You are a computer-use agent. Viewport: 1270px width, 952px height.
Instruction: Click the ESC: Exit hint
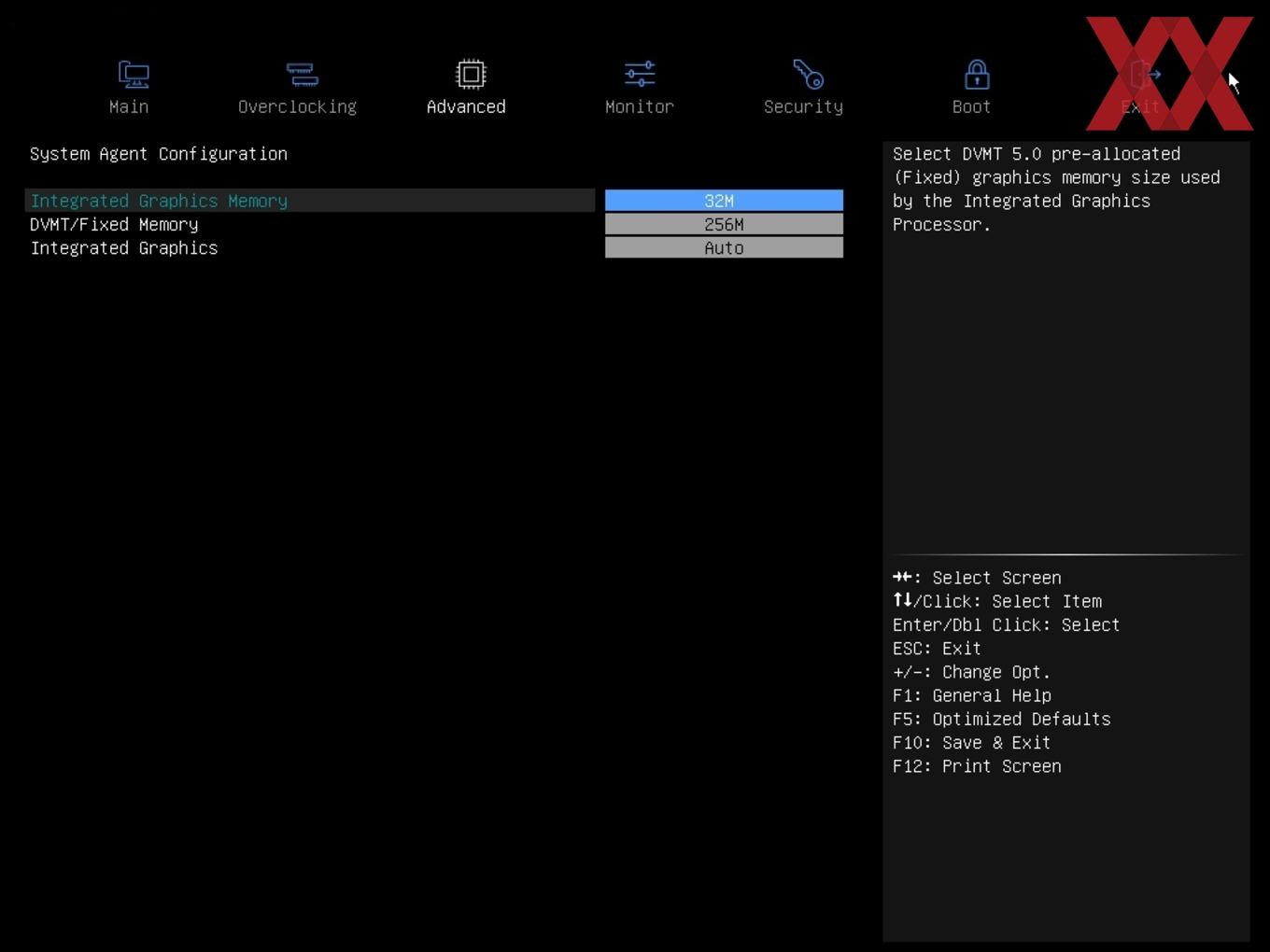(x=937, y=648)
